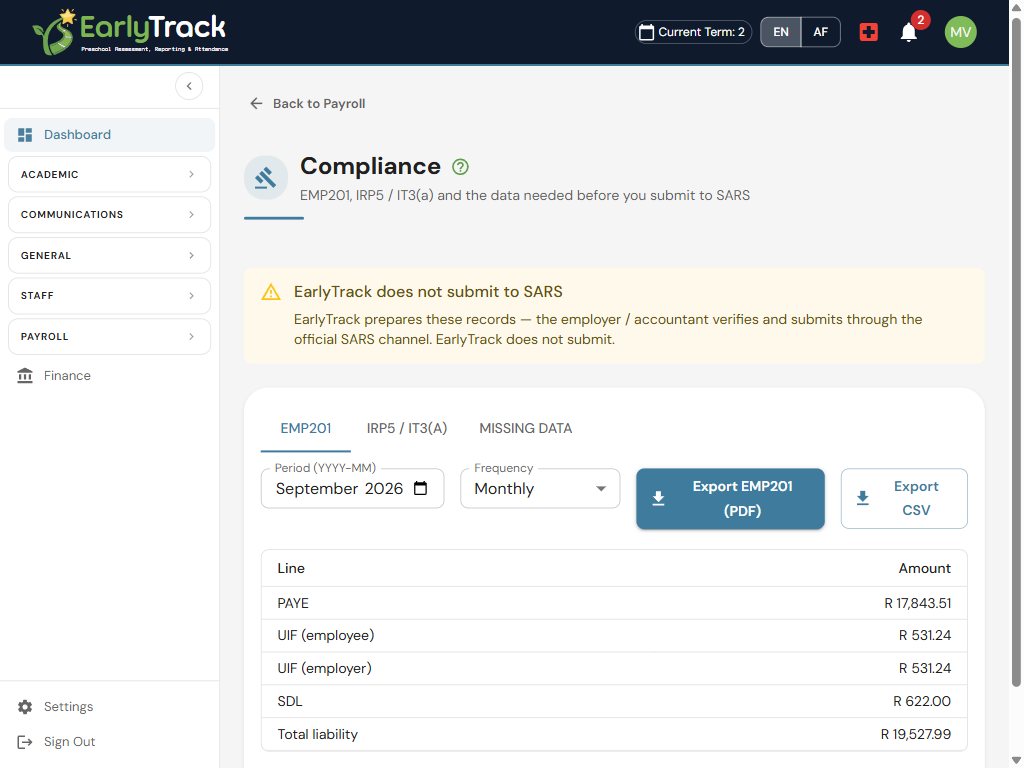
Task: Click the Settings gear icon
Action: pyautogui.click(x=25, y=707)
